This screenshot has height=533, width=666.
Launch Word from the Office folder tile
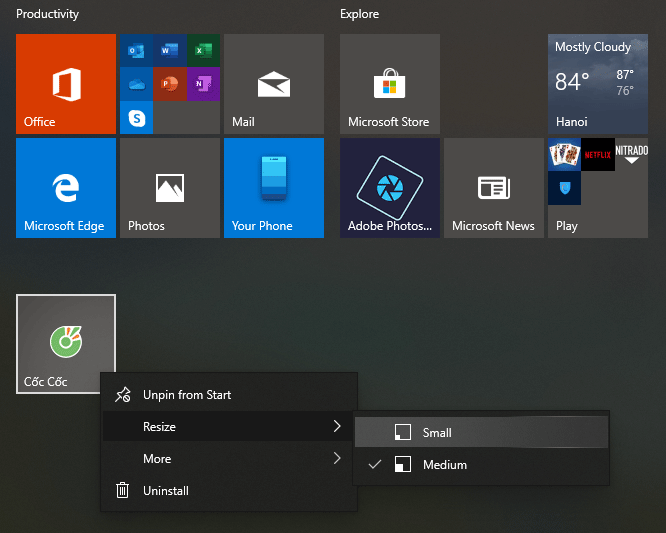[169, 51]
